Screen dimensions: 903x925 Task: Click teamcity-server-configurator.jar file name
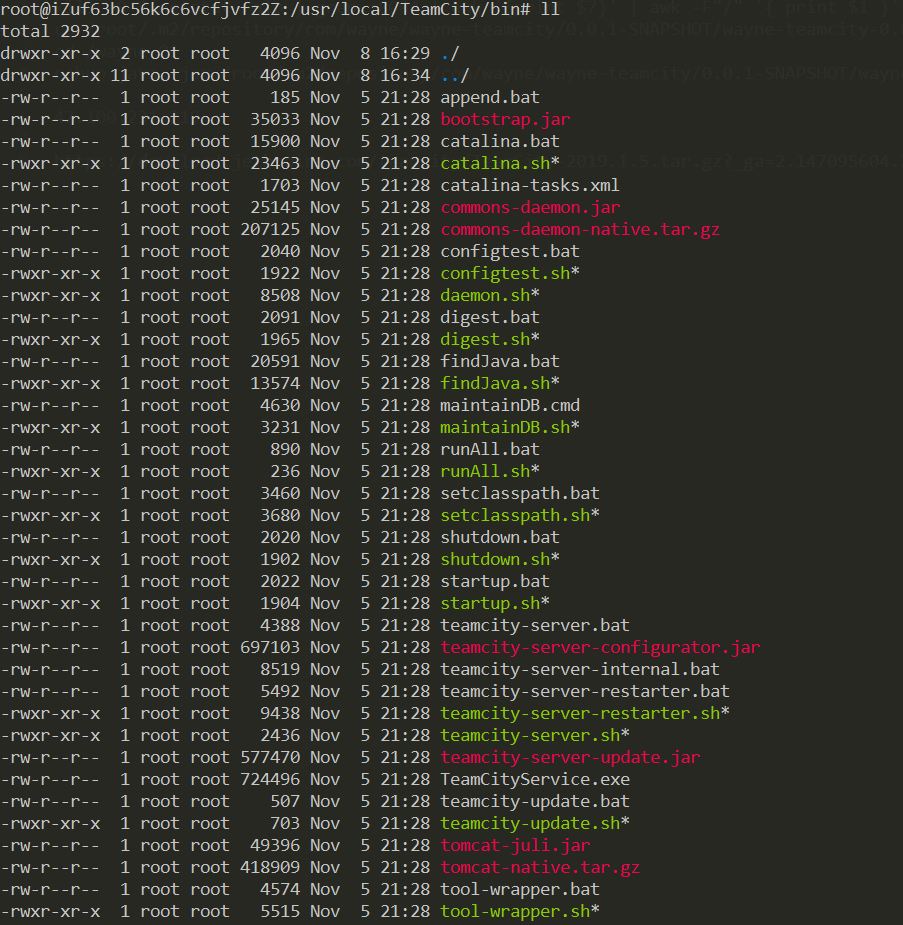point(600,648)
